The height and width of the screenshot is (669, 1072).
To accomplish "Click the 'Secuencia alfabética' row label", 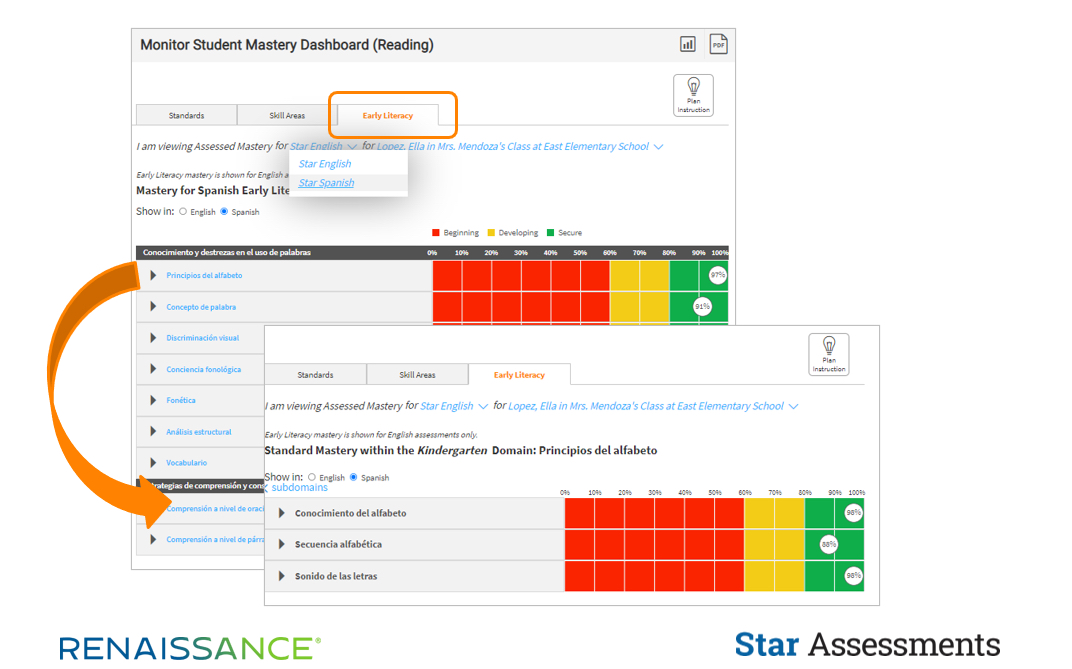I will click(338, 545).
